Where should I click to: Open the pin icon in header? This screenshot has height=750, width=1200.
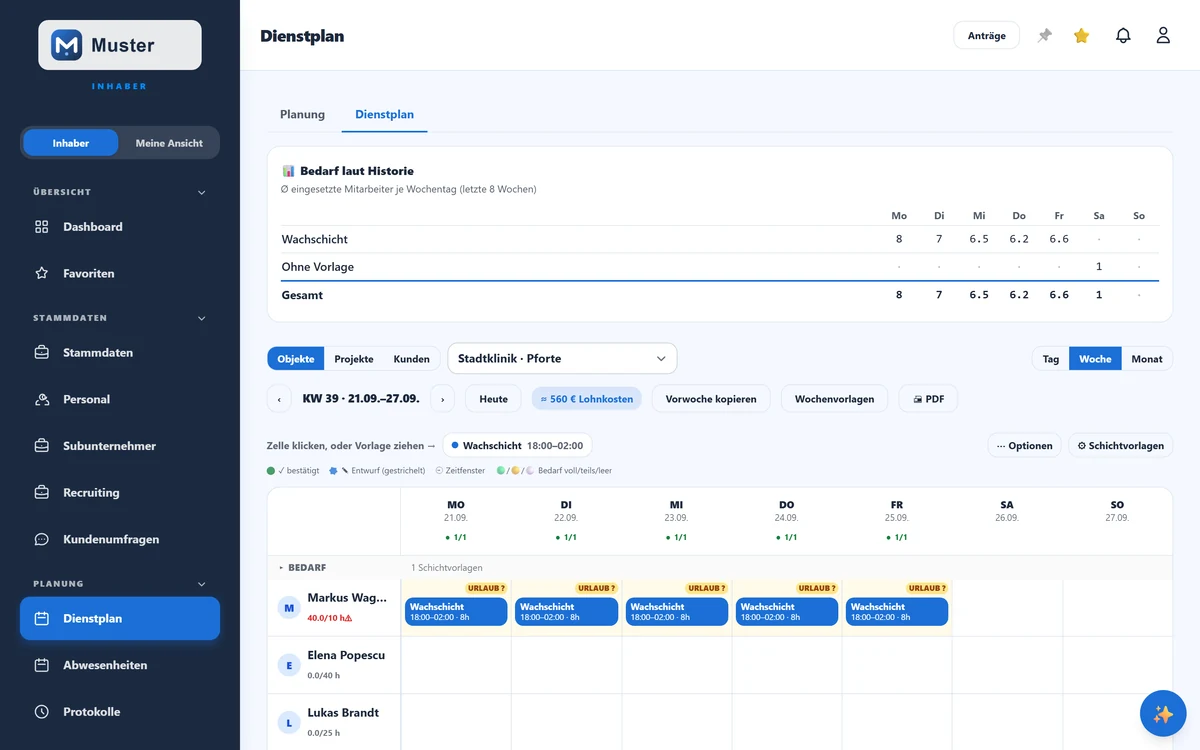pyautogui.click(x=1045, y=36)
